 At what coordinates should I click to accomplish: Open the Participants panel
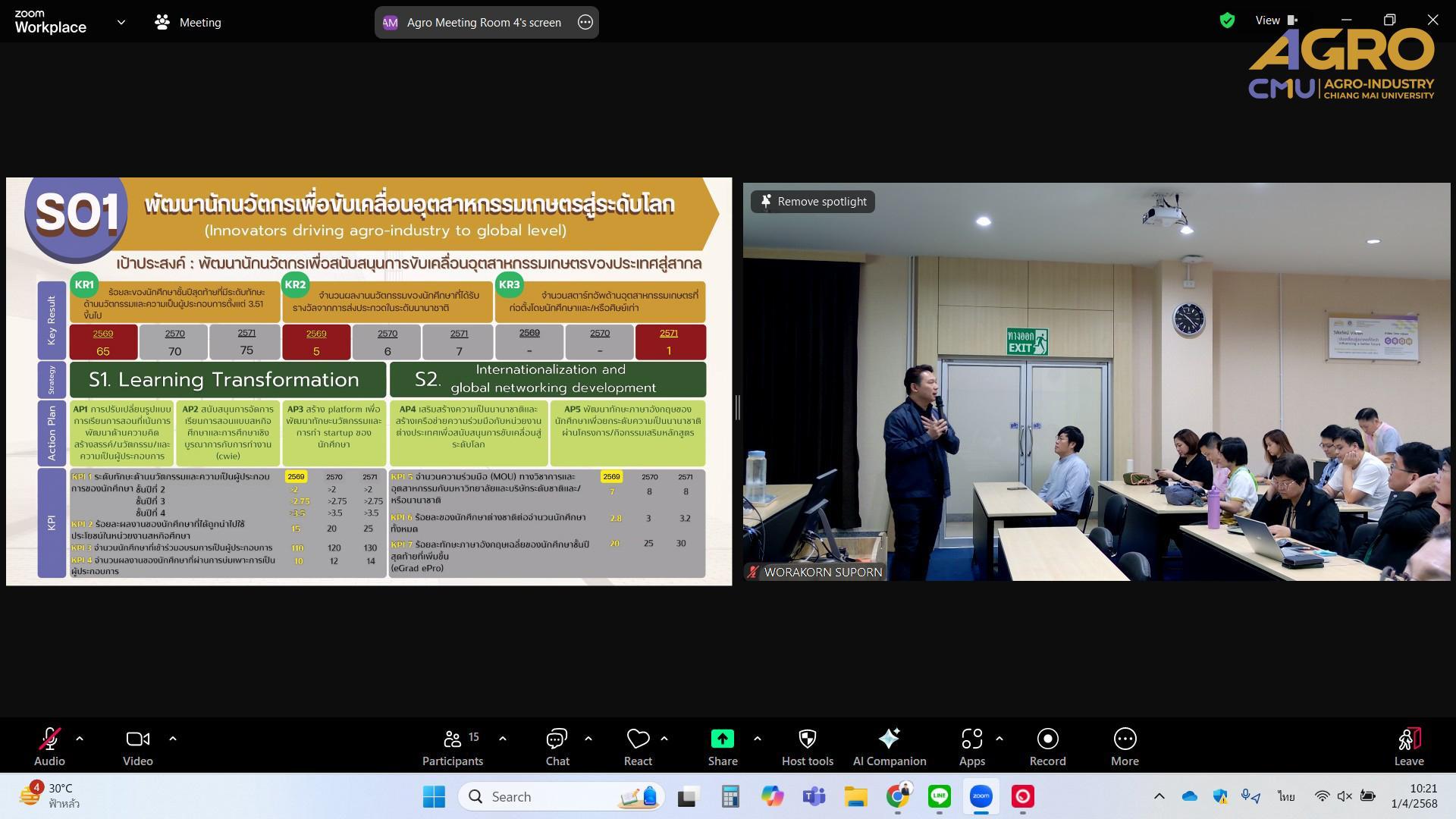(453, 747)
